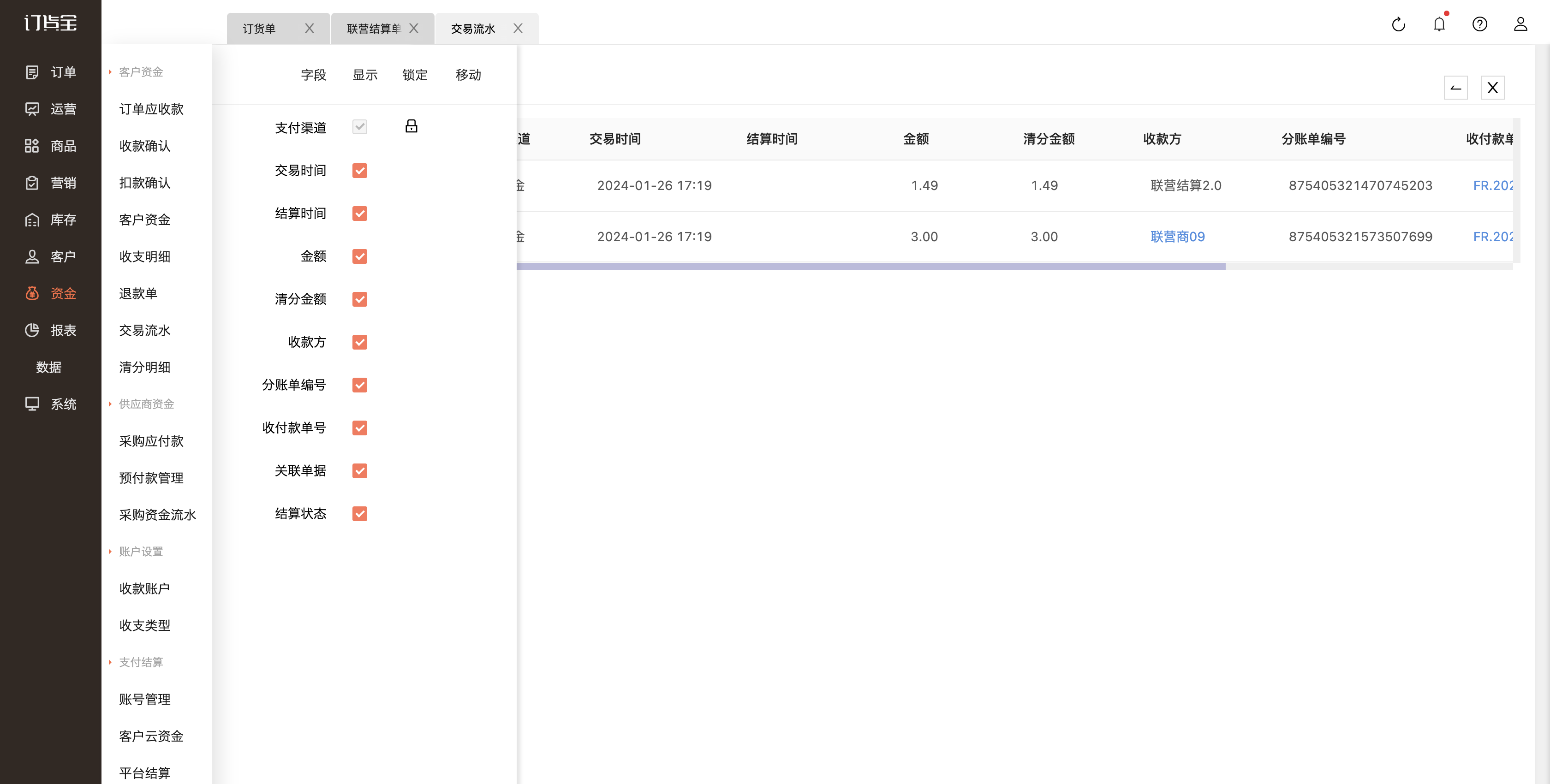
Task: Open the notifications bell
Action: pyautogui.click(x=1439, y=24)
